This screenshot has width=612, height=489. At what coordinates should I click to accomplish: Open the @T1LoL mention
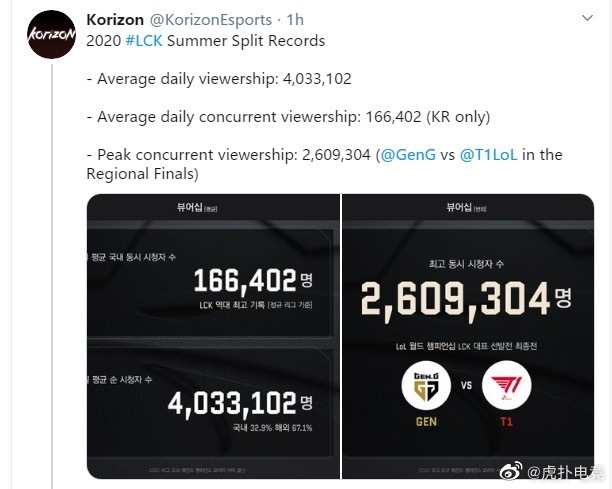489,155
